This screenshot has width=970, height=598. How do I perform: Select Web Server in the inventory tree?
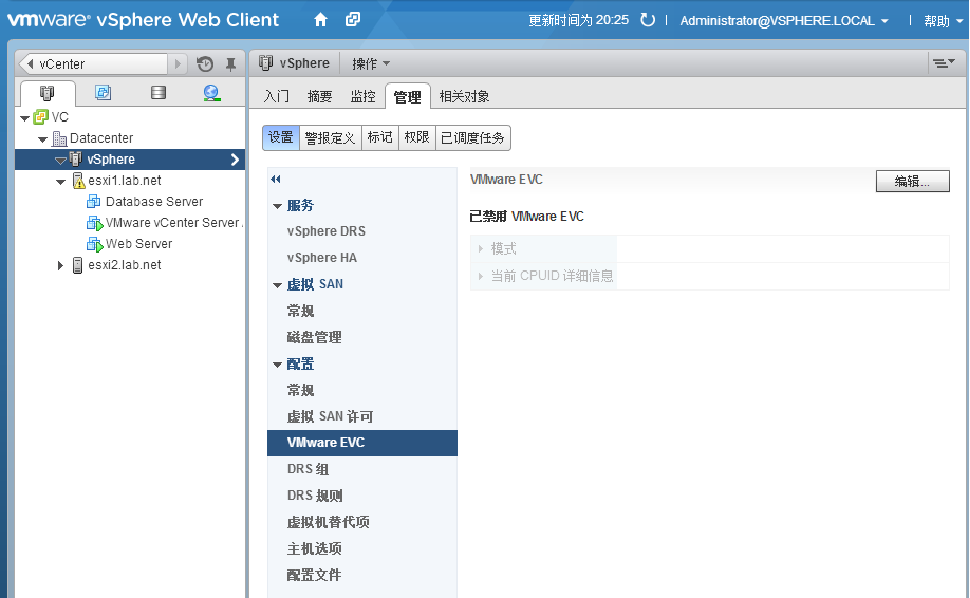pos(139,244)
